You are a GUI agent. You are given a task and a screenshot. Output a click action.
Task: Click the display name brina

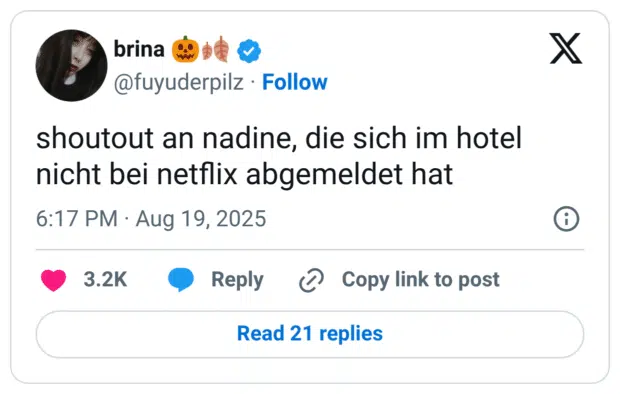point(139,49)
